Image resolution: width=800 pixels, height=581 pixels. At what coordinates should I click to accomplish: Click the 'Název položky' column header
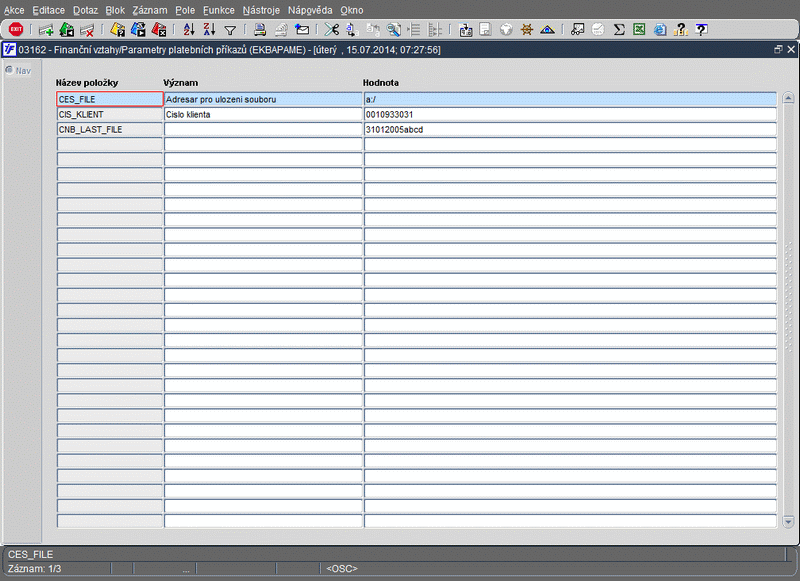tap(87, 83)
